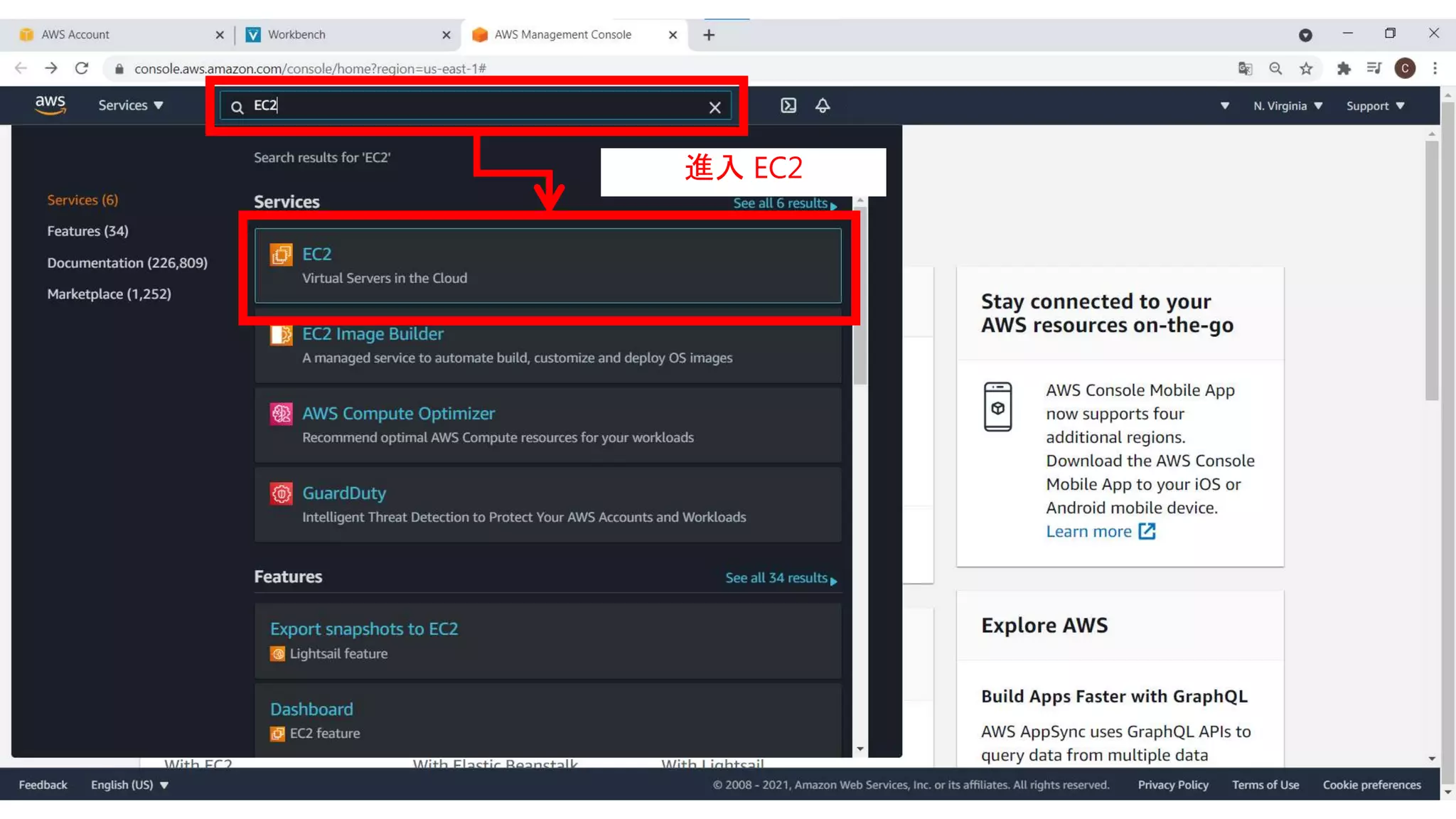
Task: Click See all 34 results link
Action: [781, 578]
